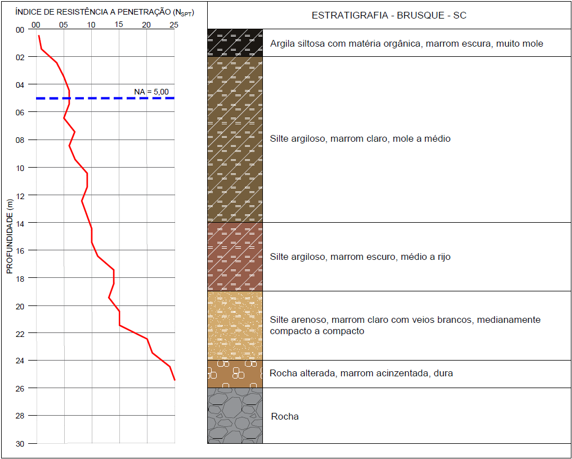Click the x-axis value '10'
This screenshot has height=459, width=572.
(x=91, y=25)
